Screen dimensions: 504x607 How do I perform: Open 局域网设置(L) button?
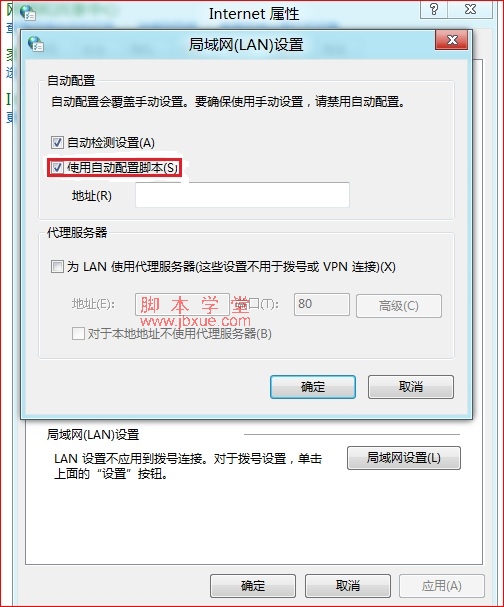coord(404,458)
